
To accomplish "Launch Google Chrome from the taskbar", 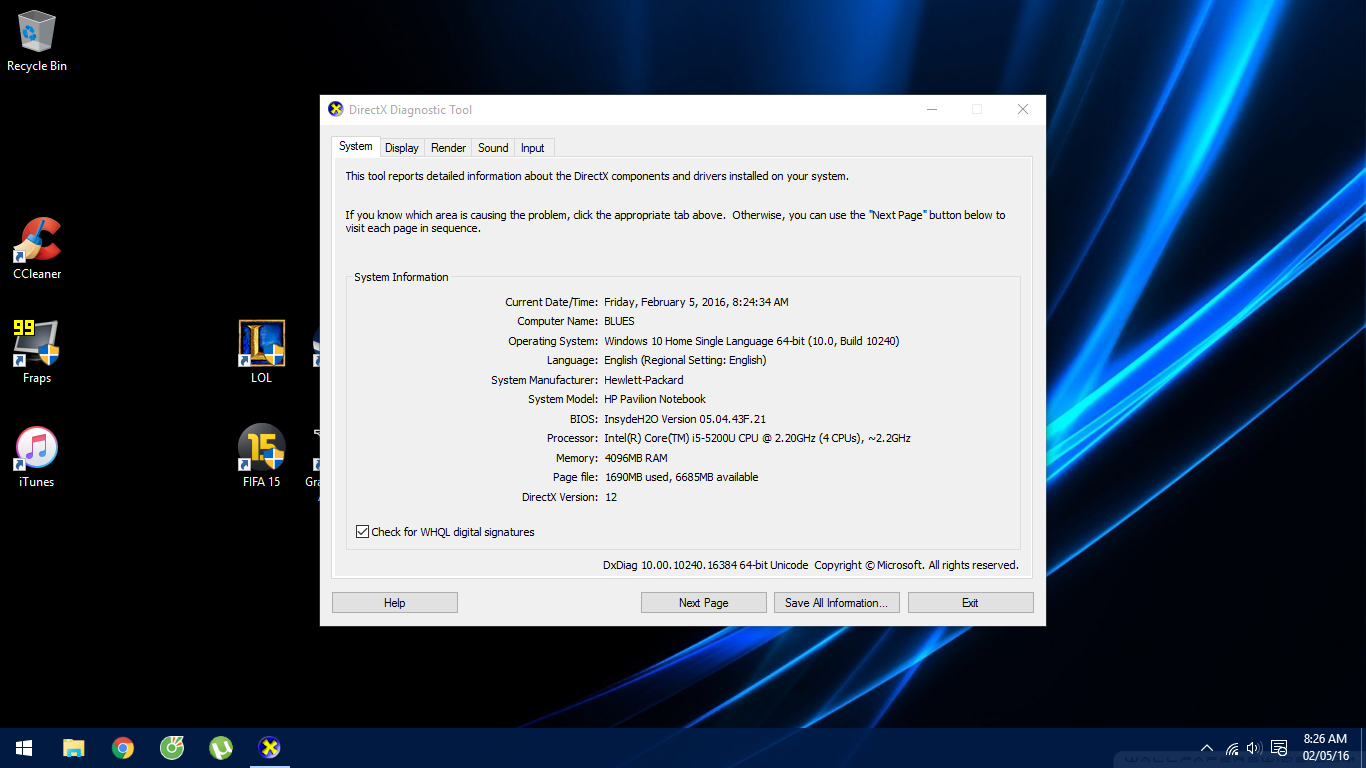I will point(123,748).
